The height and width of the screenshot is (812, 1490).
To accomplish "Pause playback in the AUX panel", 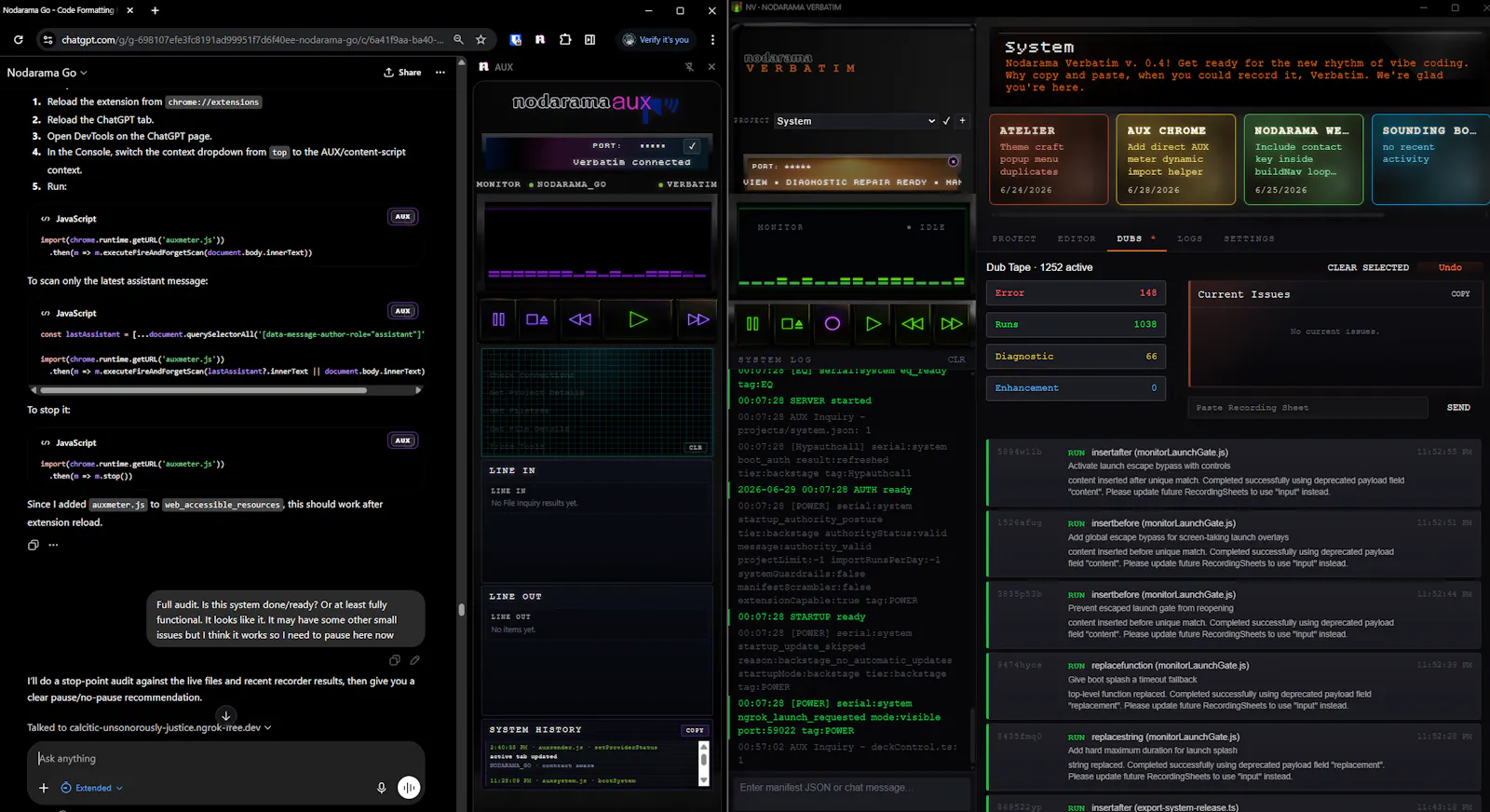I will (x=498, y=319).
